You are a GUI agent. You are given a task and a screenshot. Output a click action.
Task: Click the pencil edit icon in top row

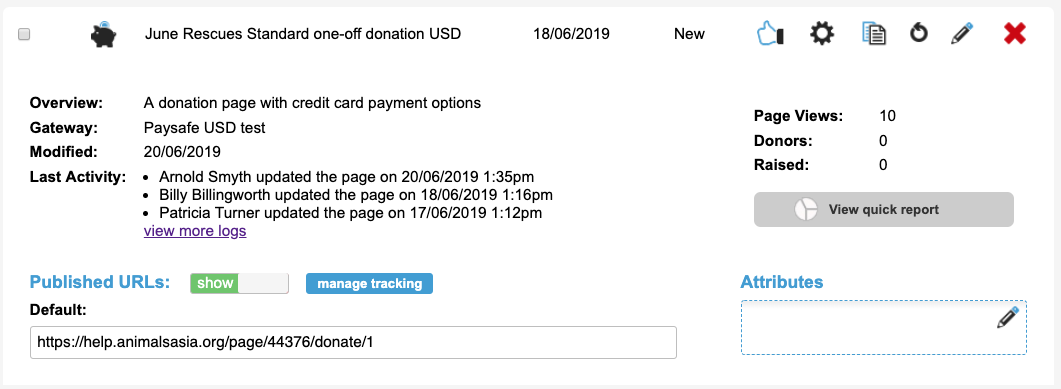click(x=962, y=33)
